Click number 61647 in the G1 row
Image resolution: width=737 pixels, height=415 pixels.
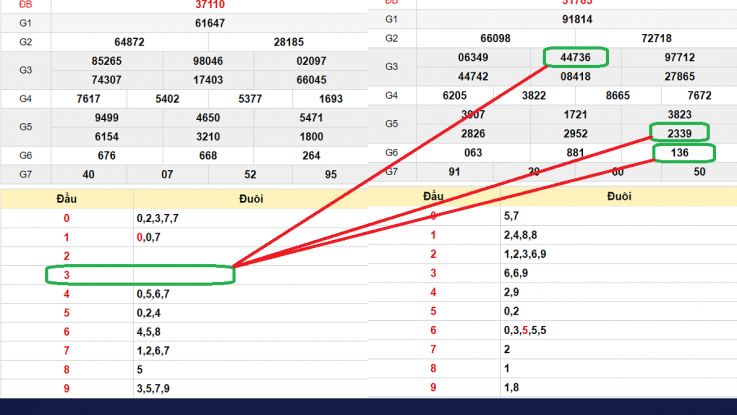click(x=210, y=23)
